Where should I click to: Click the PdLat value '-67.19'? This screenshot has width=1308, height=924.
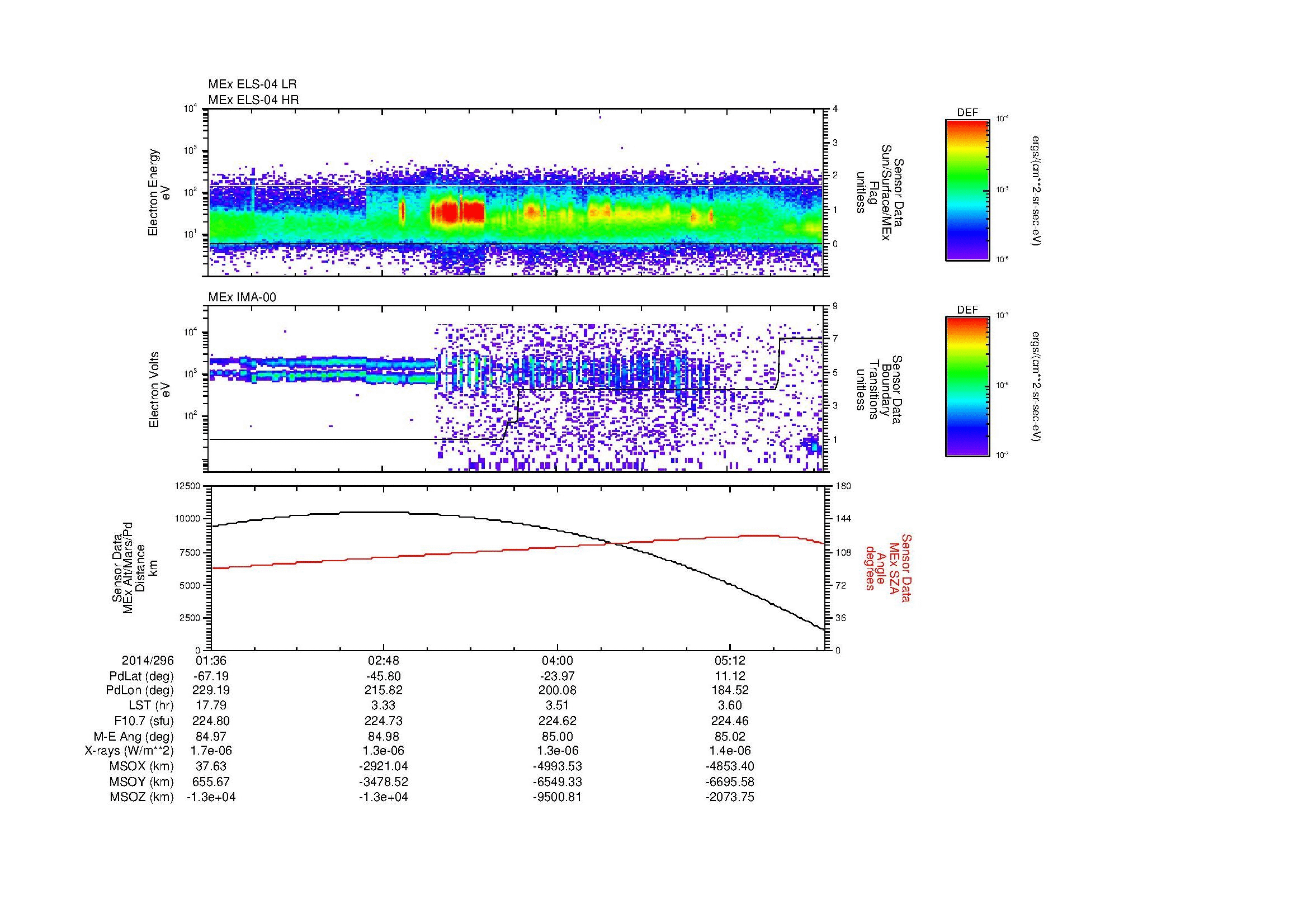click(x=211, y=676)
